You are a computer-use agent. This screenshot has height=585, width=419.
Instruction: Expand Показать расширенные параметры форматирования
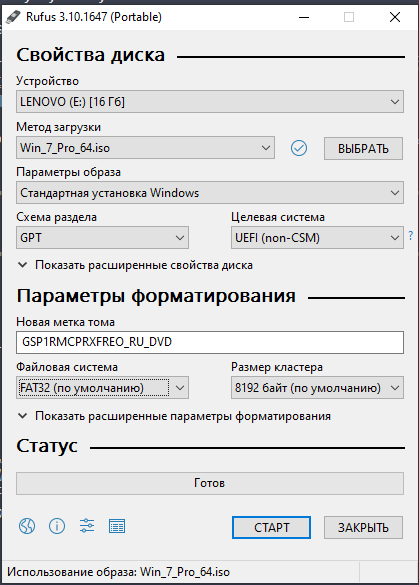click(x=174, y=416)
